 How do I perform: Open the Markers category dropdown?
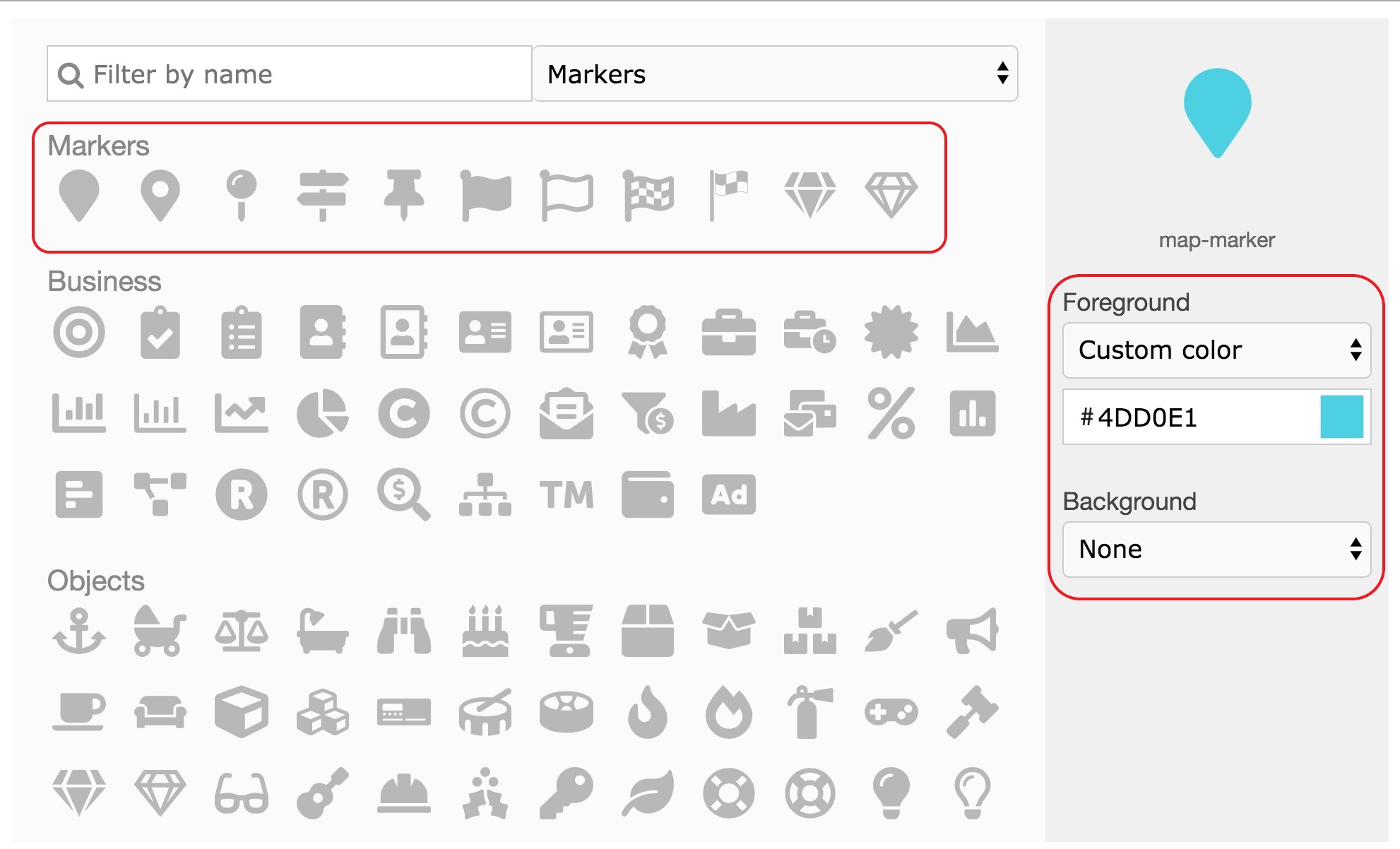coord(775,74)
